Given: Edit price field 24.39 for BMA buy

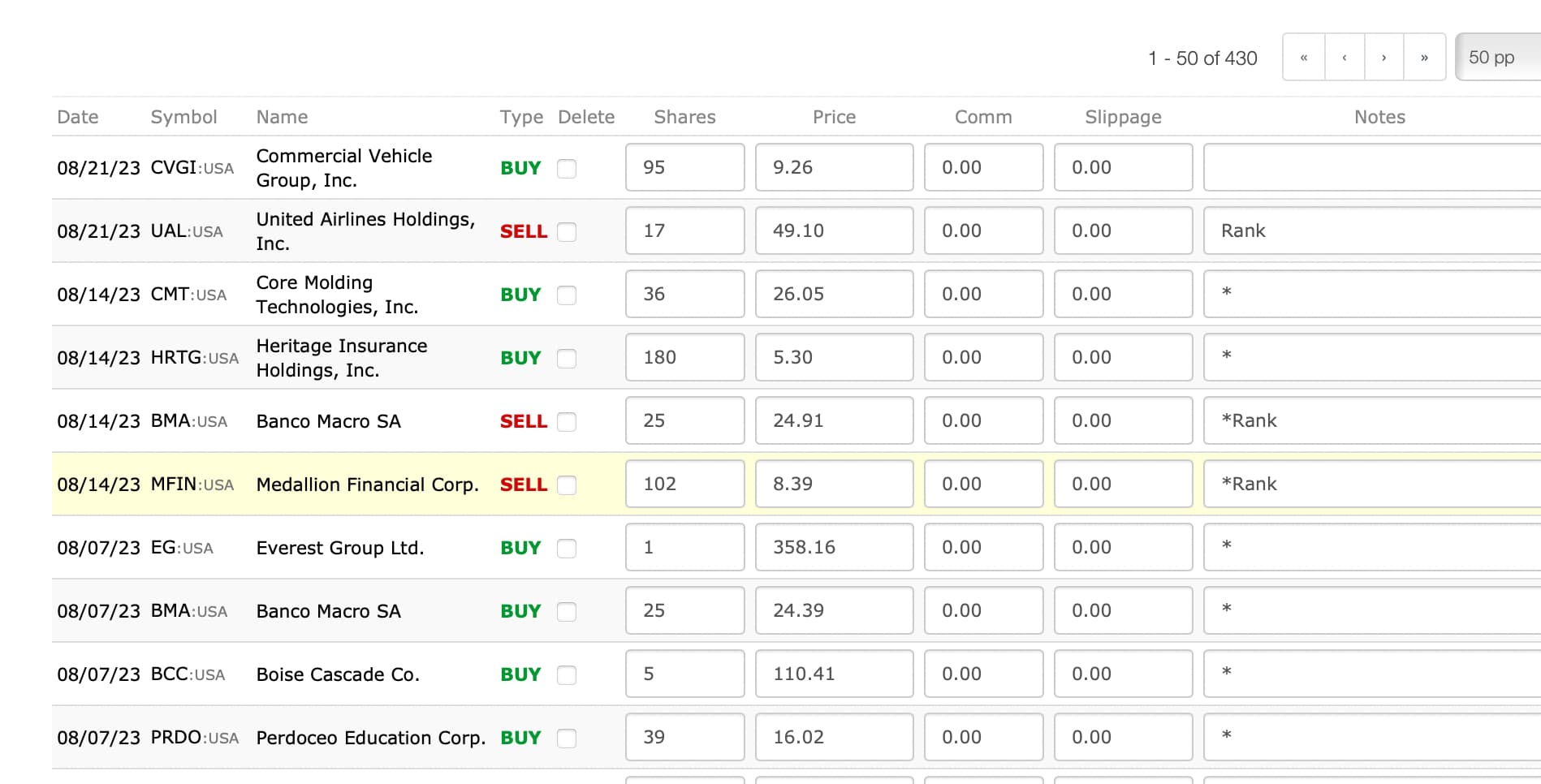Looking at the screenshot, I should (x=834, y=610).
